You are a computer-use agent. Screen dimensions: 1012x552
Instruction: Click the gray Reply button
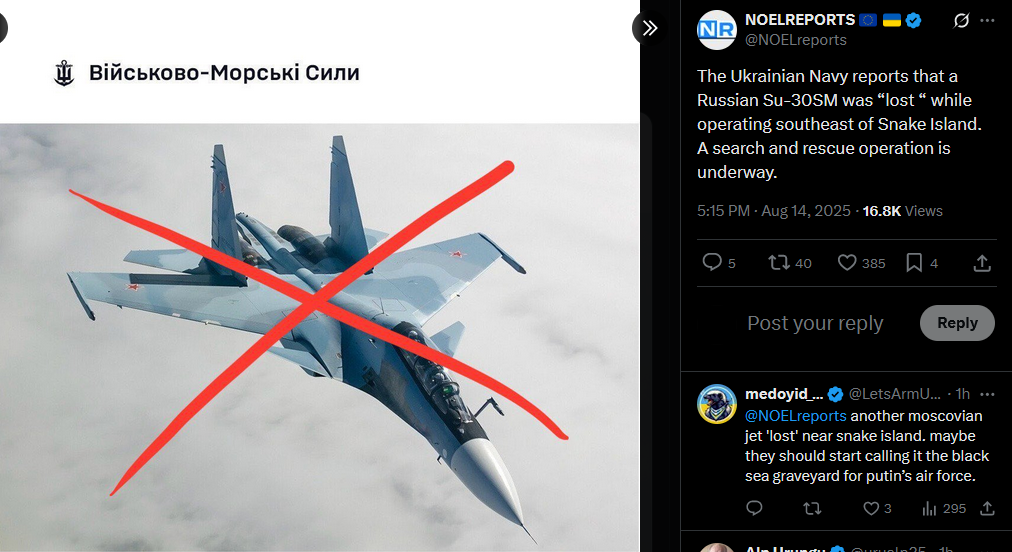click(x=957, y=323)
